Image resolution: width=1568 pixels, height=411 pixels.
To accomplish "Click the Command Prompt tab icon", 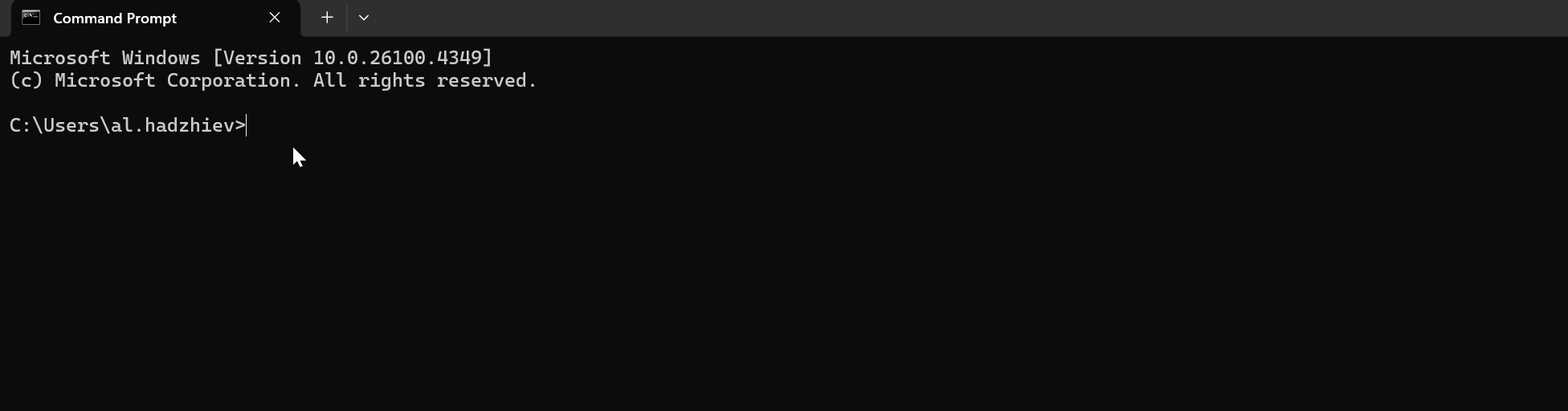I will pyautogui.click(x=31, y=18).
